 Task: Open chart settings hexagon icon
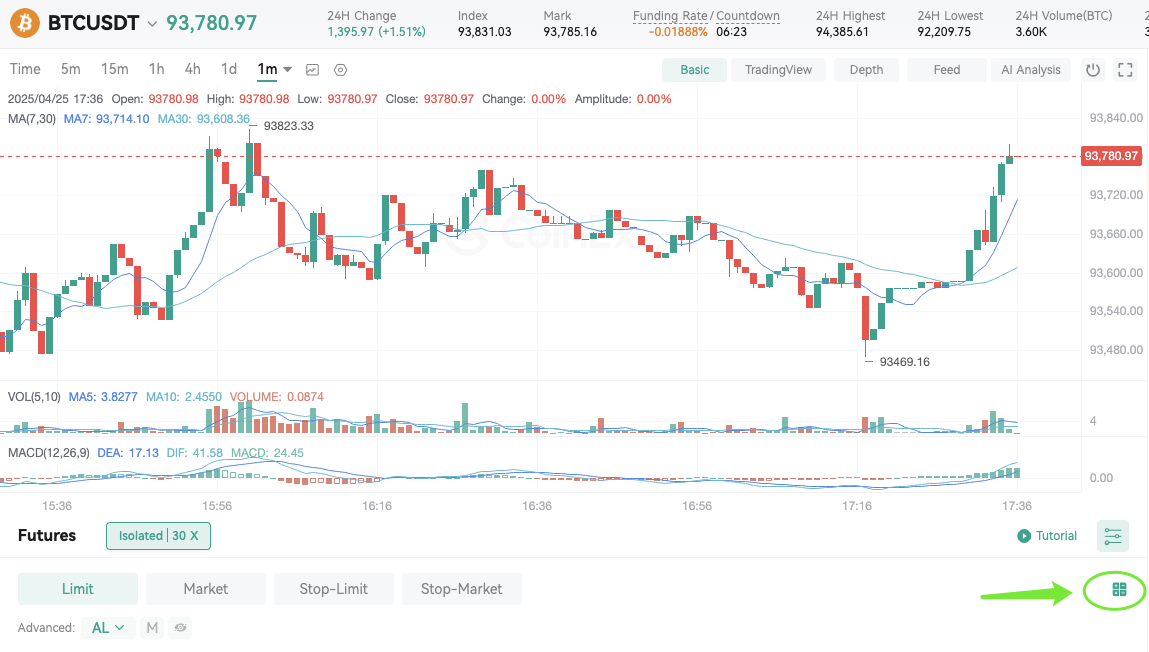[341, 70]
